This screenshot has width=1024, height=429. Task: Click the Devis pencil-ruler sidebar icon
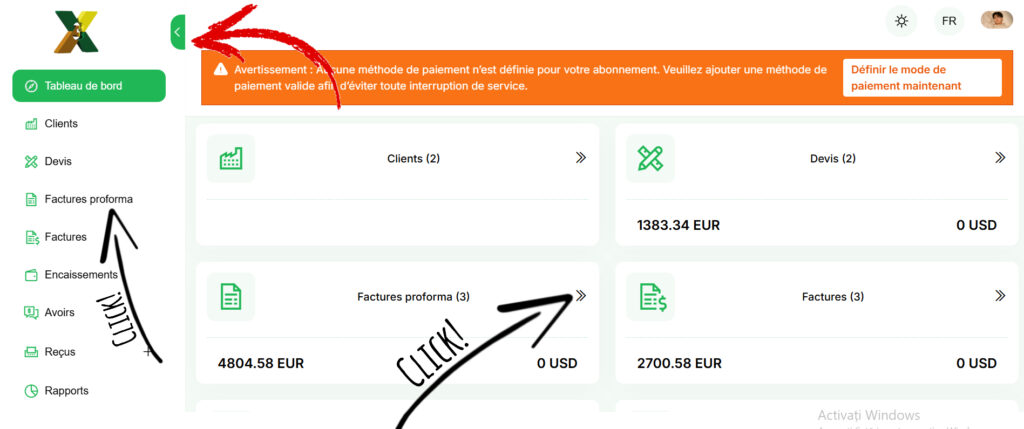(31, 162)
